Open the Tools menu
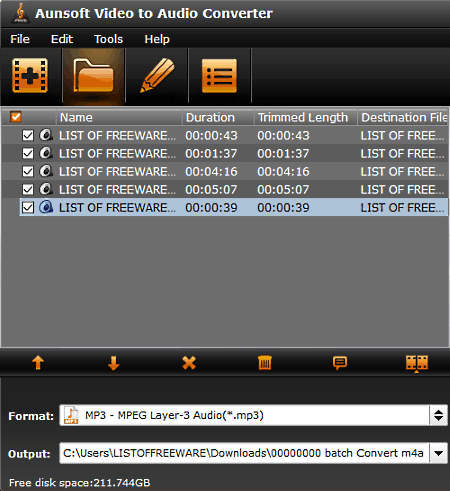 tap(108, 39)
